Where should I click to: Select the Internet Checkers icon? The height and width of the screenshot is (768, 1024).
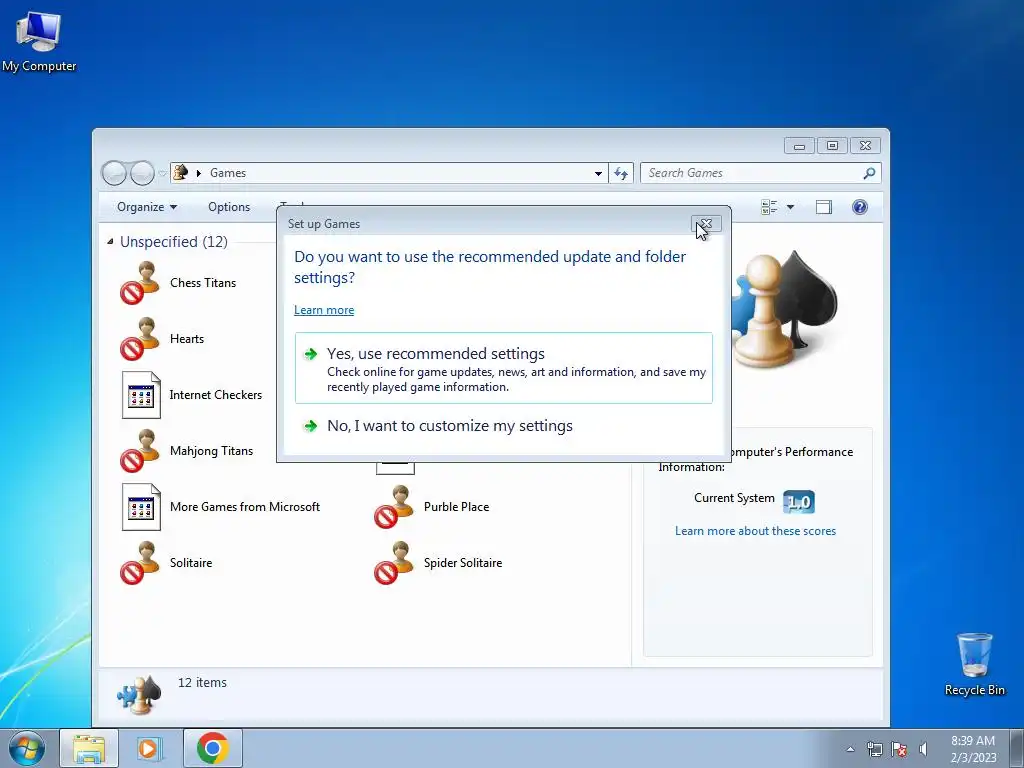click(141, 395)
